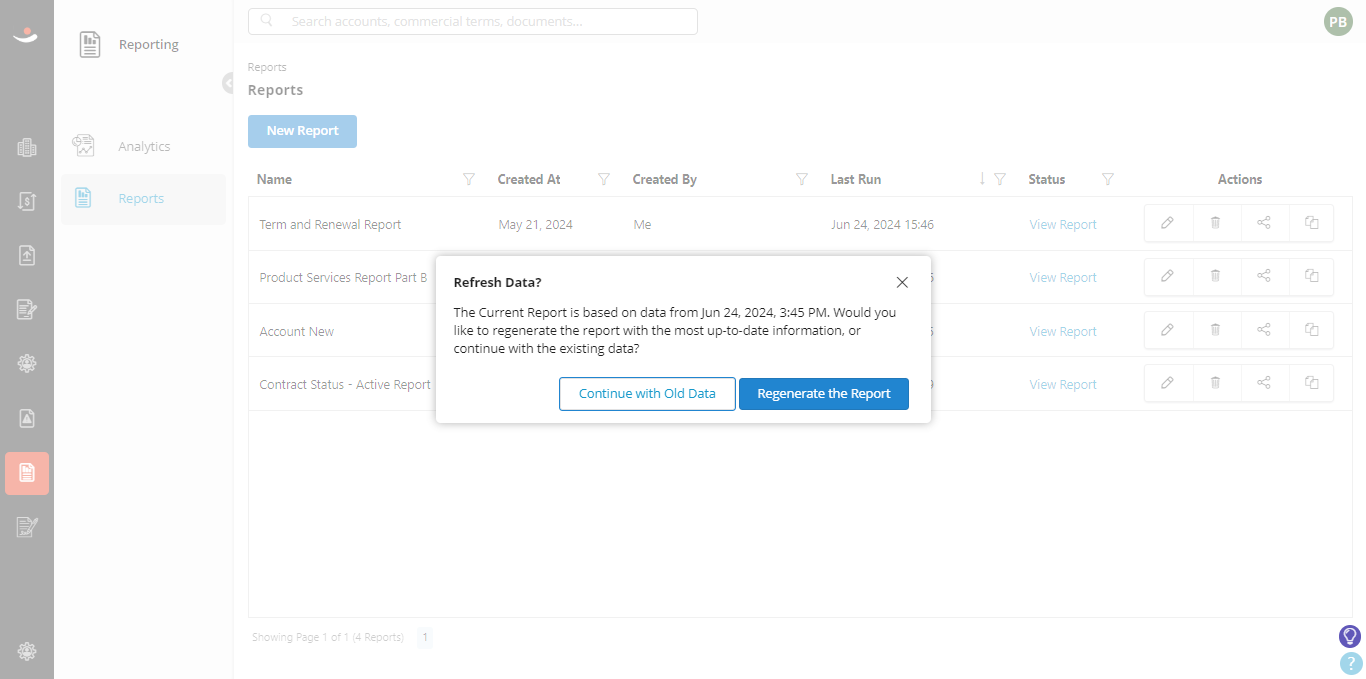Open the Created At column filter
The width and height of the screenshot is (1366, 679).
coord(604,180)
